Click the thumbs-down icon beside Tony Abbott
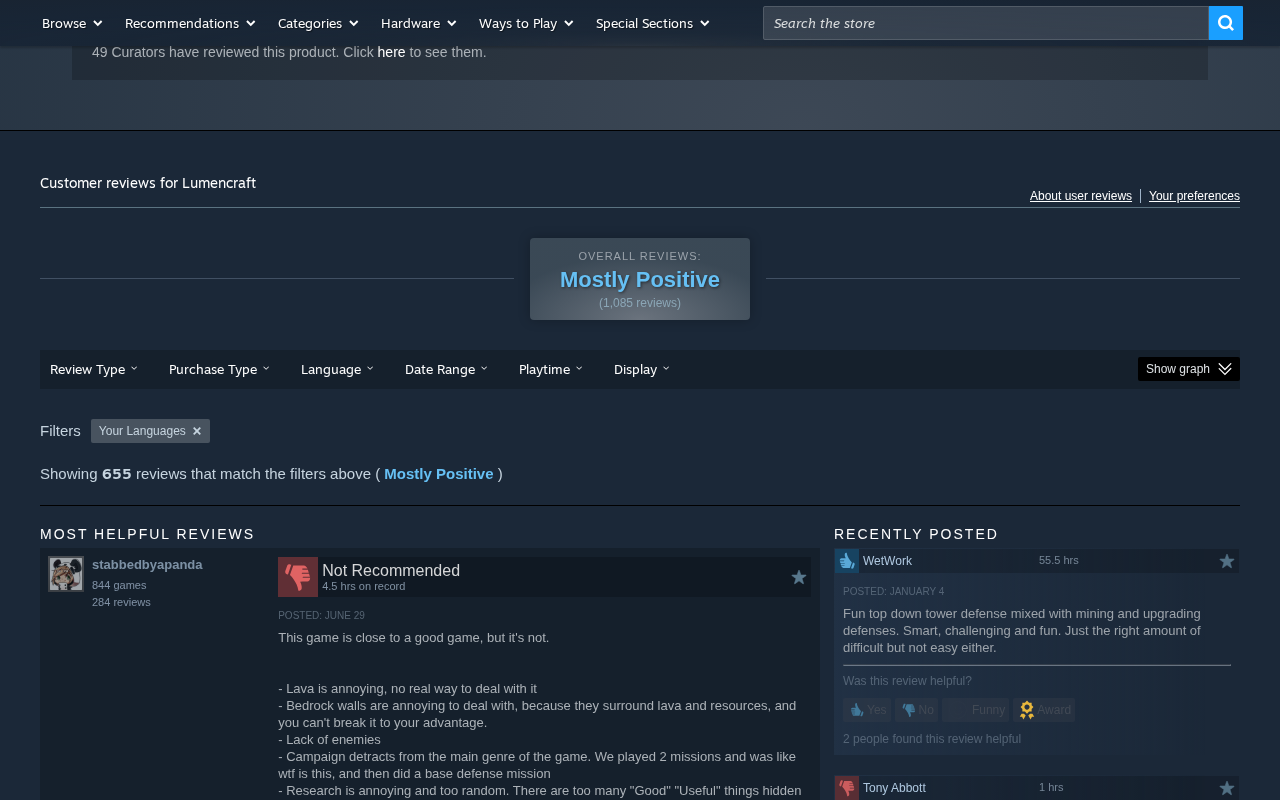This screenshot has width=1280, height=800. (x=847, y=788)
